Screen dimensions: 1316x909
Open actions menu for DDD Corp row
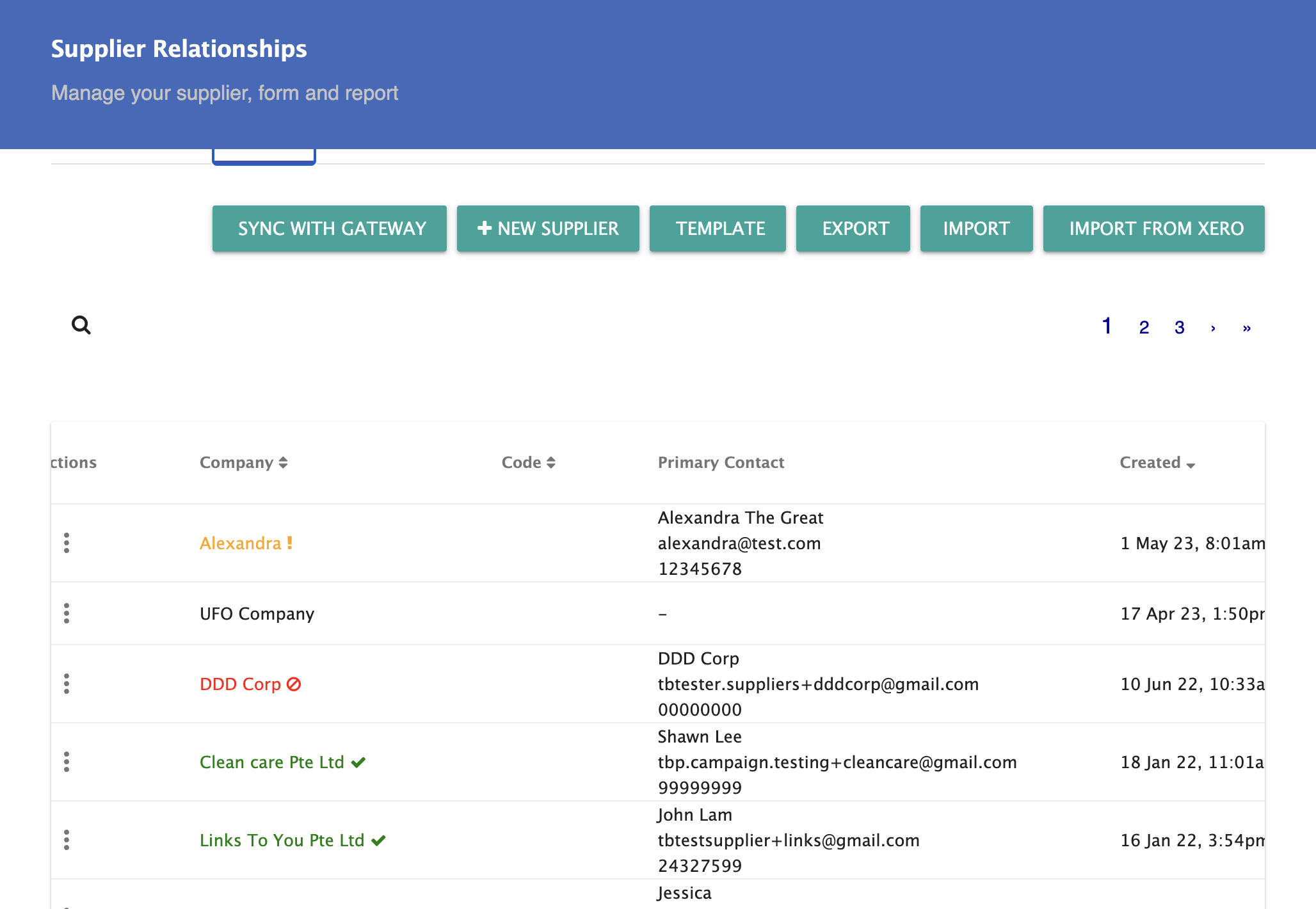tap(67, 684)
